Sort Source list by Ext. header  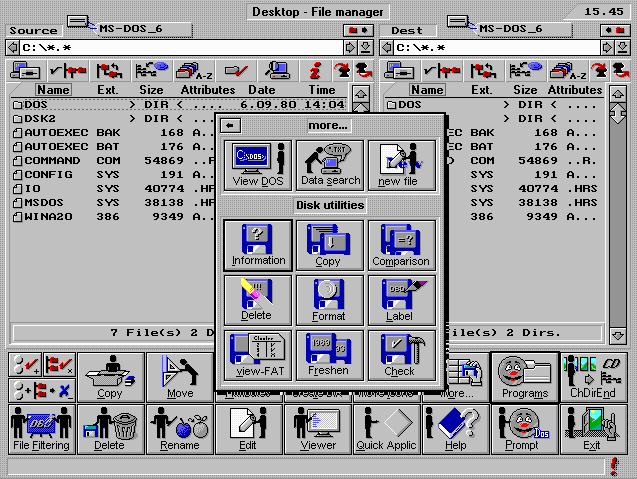tap(108, 90)
